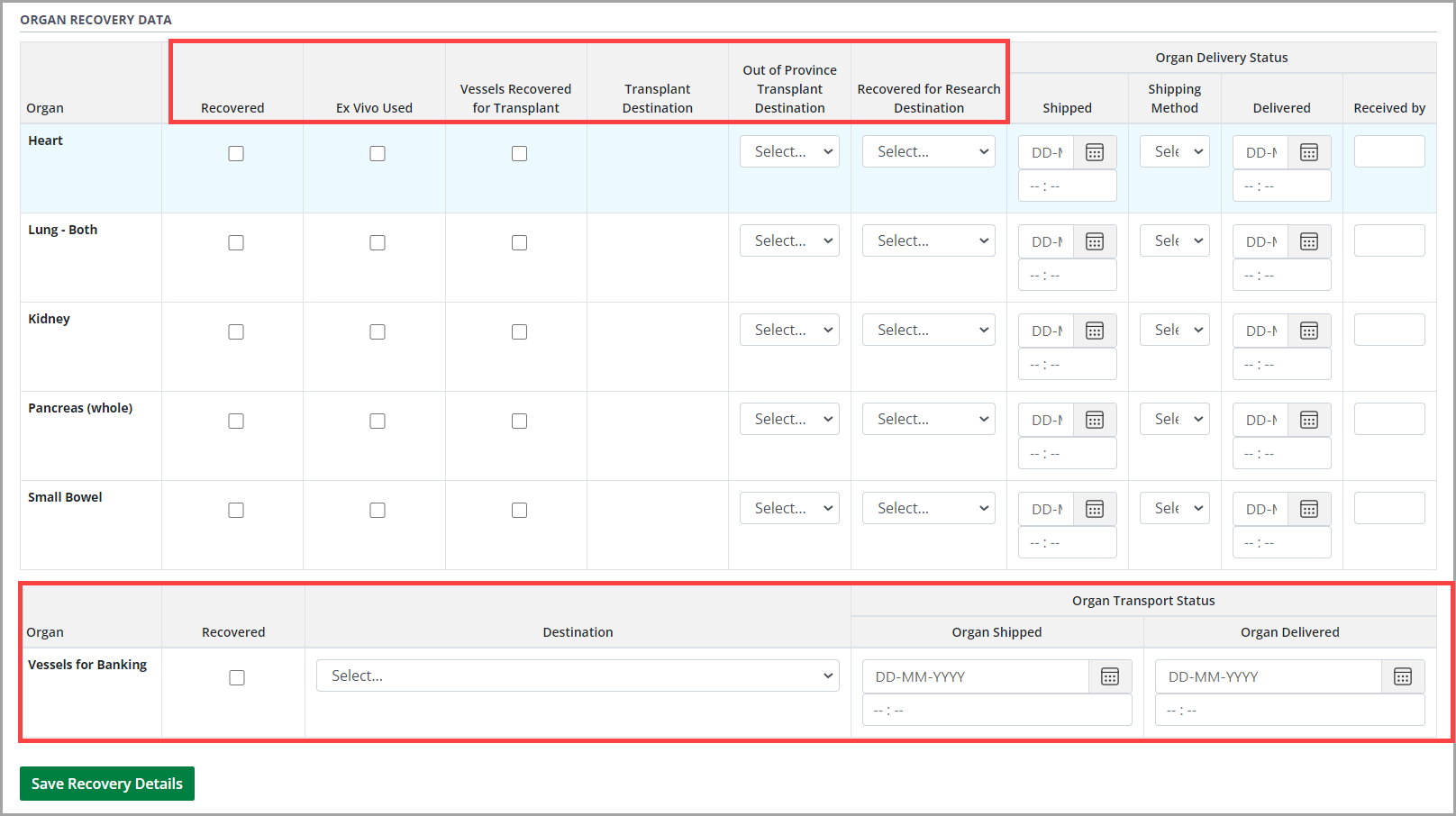Check Recovered for Vessels for Banking

tap(236, 677)
